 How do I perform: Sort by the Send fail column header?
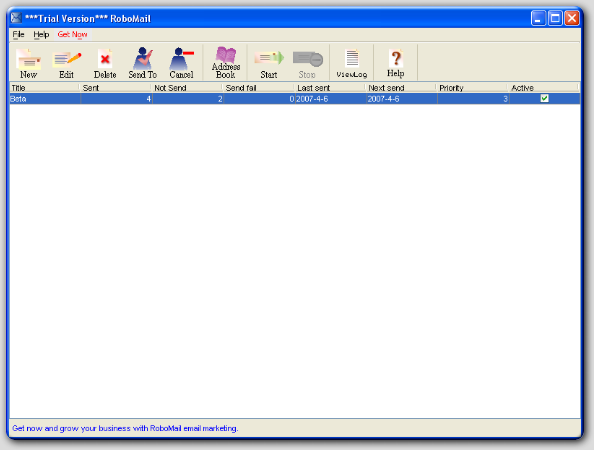pos(258,88)
